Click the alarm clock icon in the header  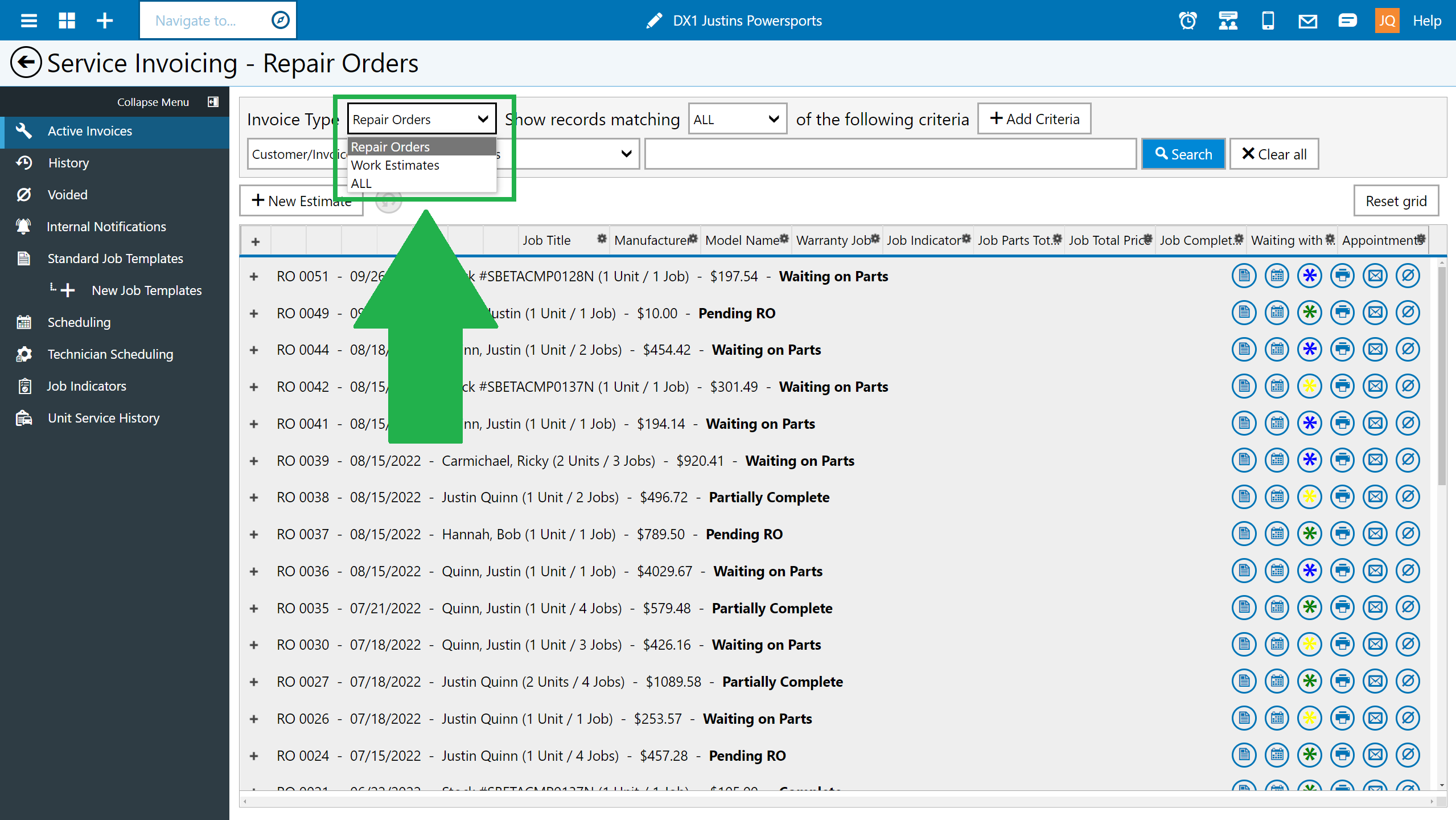pos(1187,21)
